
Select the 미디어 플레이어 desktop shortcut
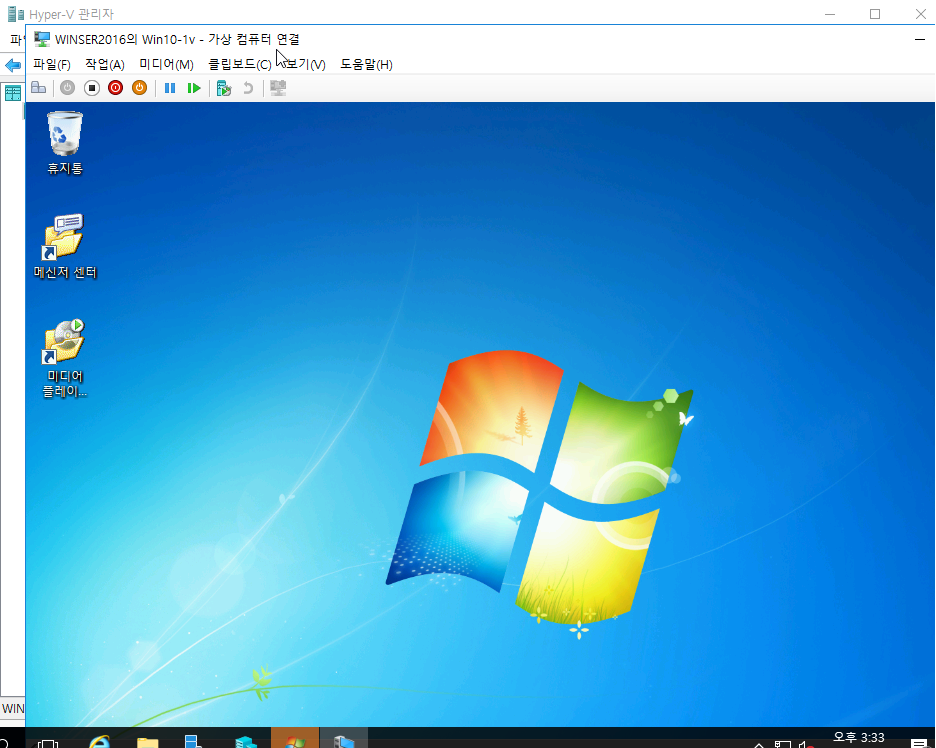(65, 358)
